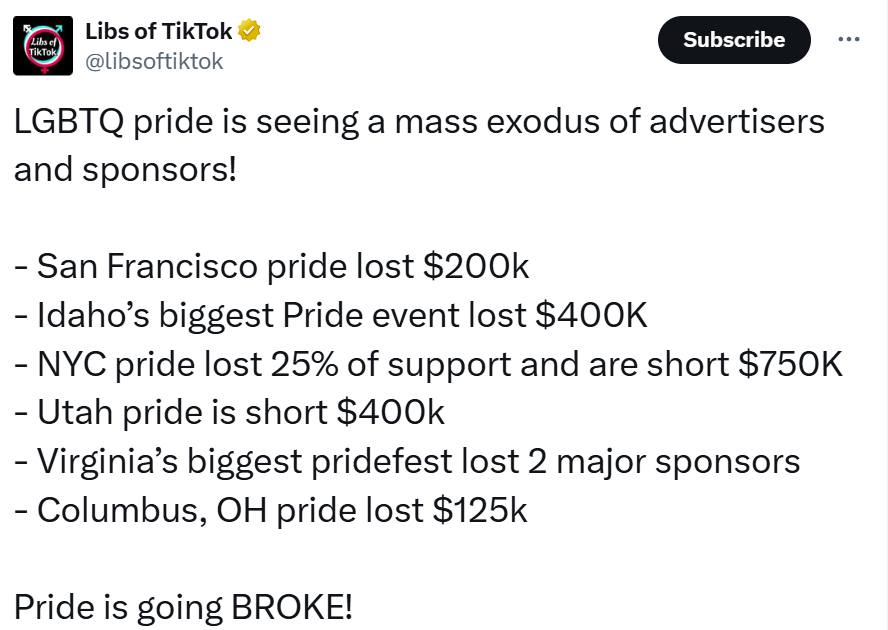Click the $200k San Francisco amount
888x630 pixels.
(x=475, y=267)
